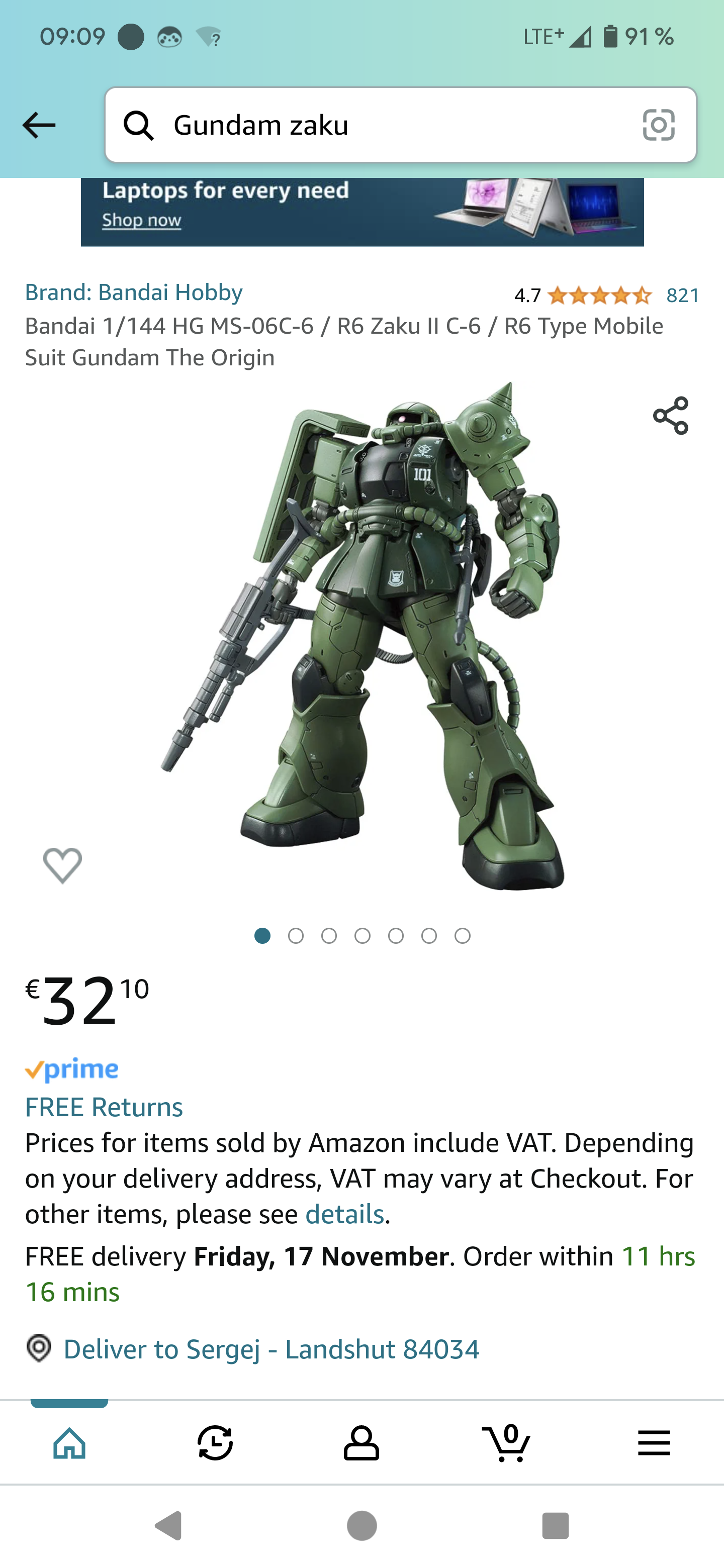Image resolution: width=724 pixels, height=1568 pixels.
Task: Tap the search magnifier icon
Action: (x=139, y=126)
